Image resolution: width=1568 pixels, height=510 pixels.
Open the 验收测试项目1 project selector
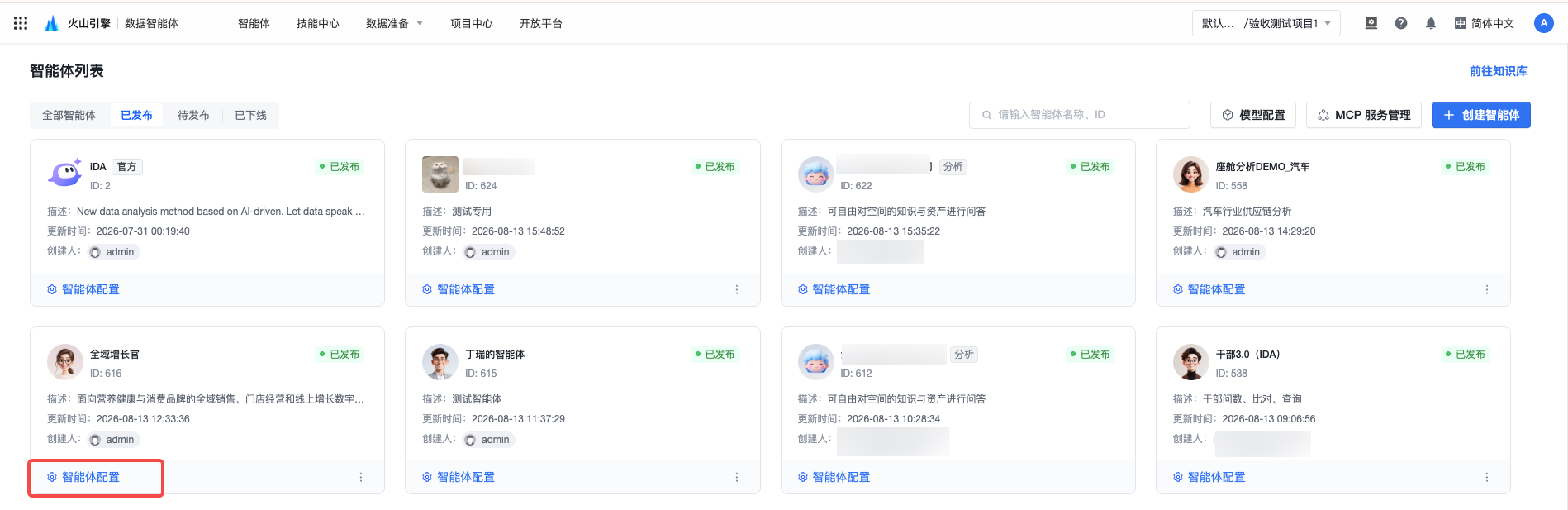[1266, 23]
